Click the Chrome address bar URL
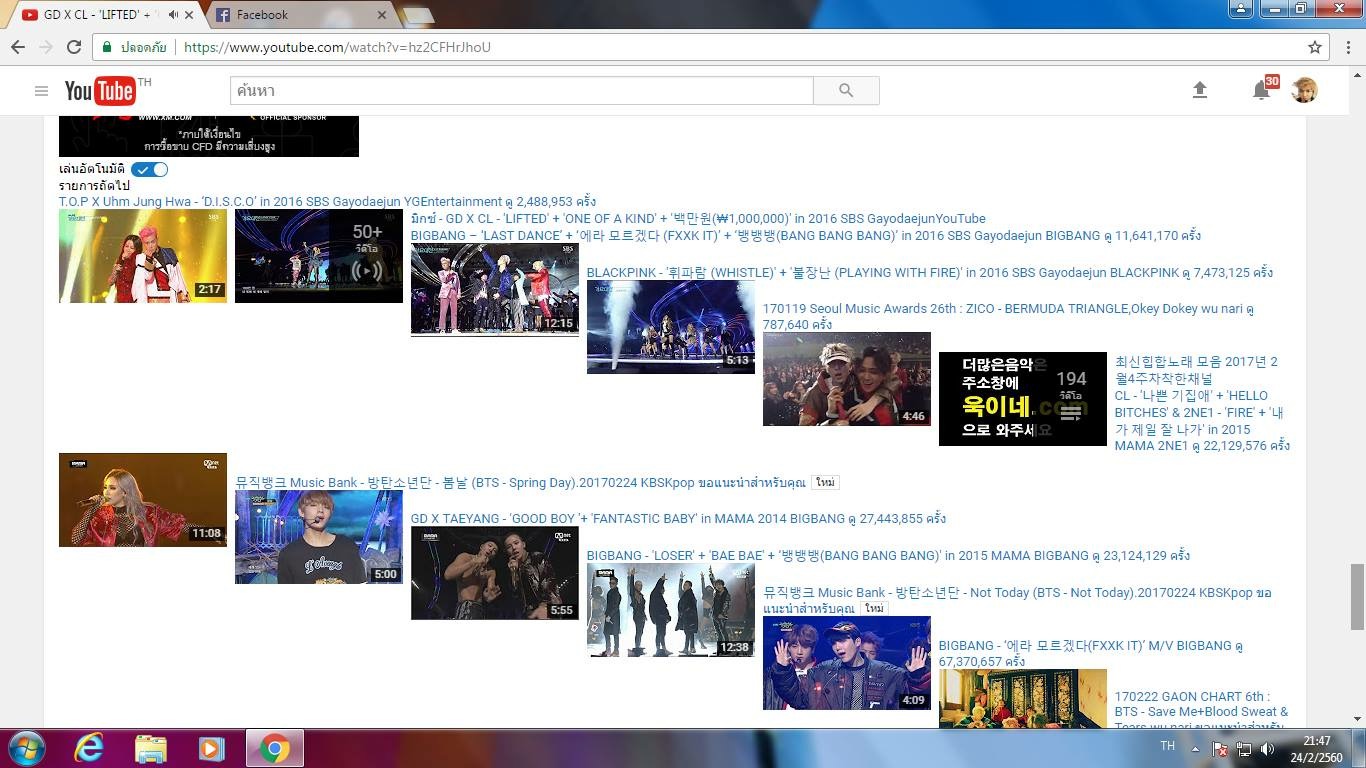Screen dimensions: 1366x768 (x=338, y=47)
